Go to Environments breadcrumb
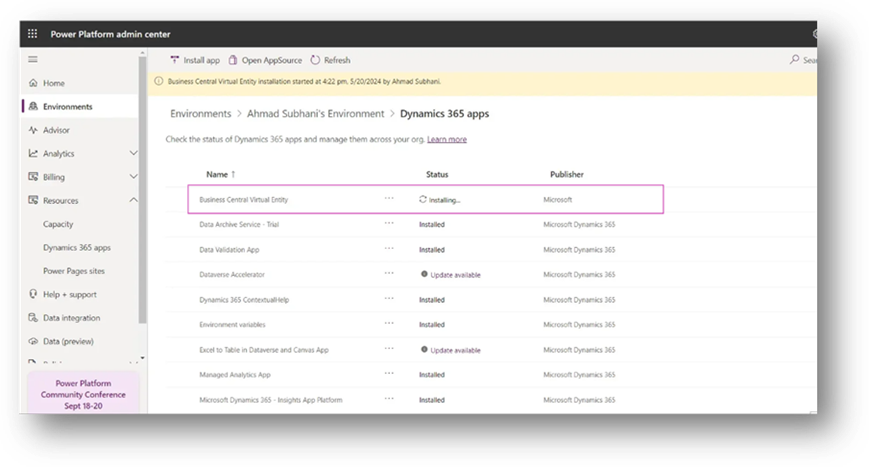 coord(201,114)
